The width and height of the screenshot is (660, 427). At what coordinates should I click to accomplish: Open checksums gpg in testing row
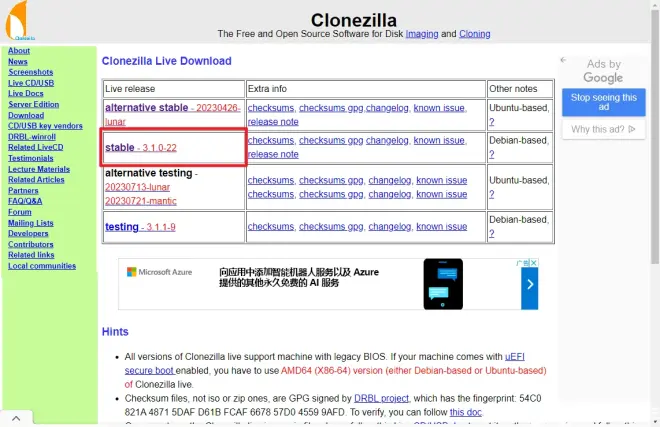point(331,227)
